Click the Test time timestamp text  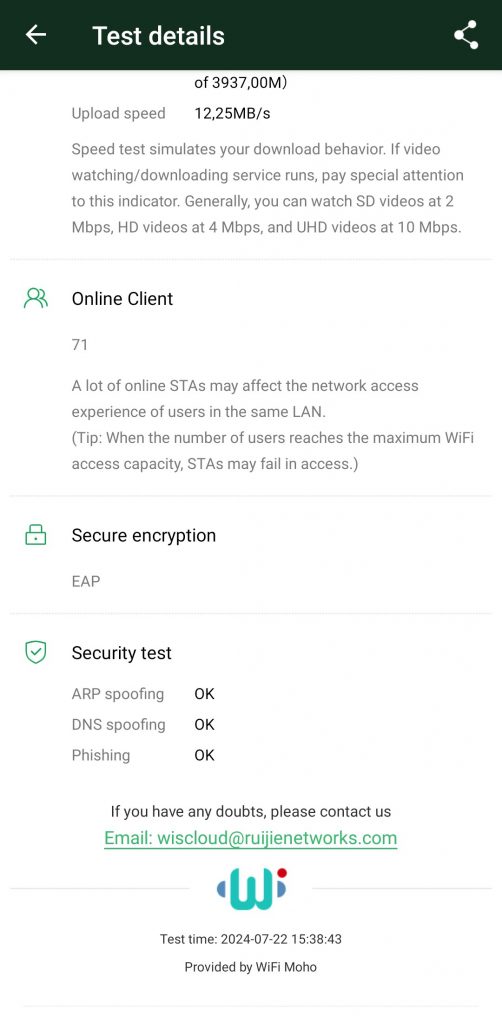point(251,939)
